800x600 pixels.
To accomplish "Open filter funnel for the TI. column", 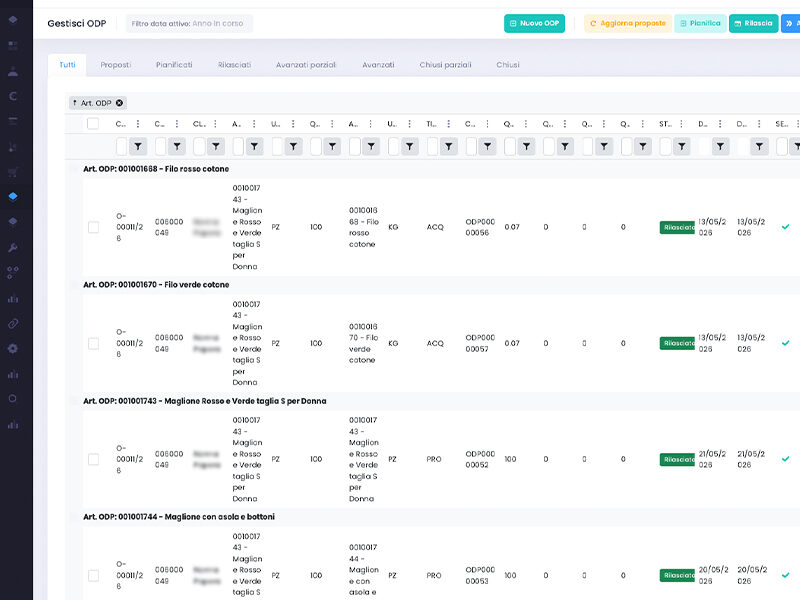I will point(448,147).
